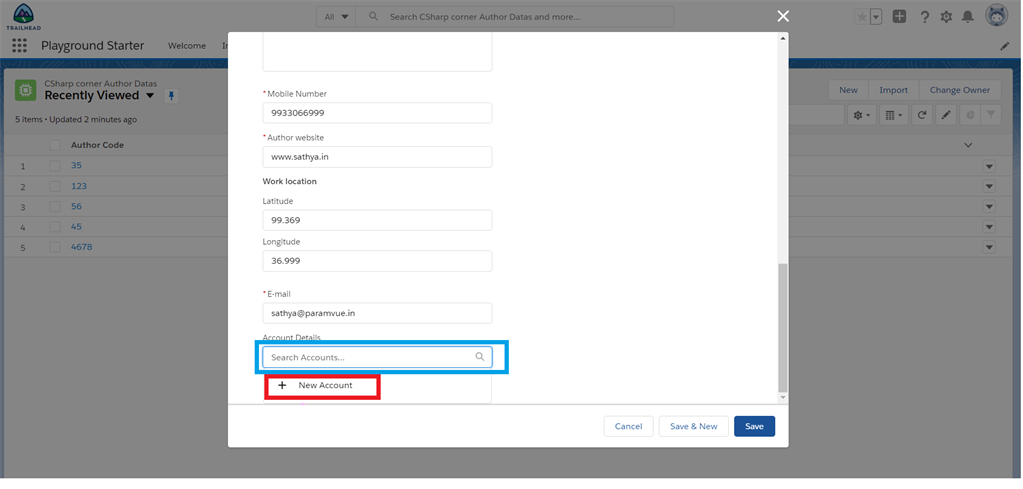The width and height of the screenshot is (1023, 489).
Task: Open row actions for the fourth record
Action: [x=989, y=228]
